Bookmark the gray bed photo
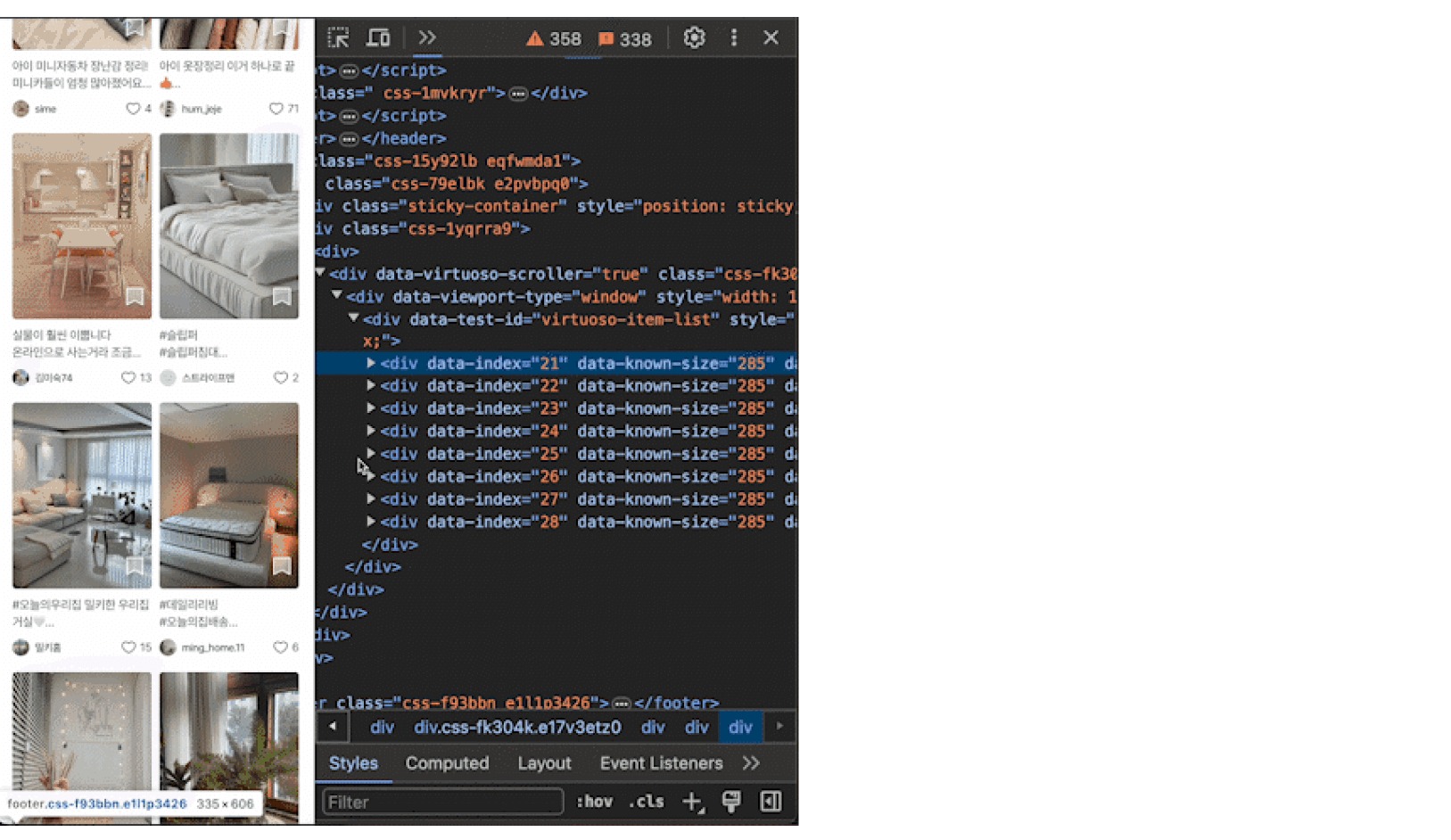This screenshot has height=840, width=1451. [x=282, y=296]
